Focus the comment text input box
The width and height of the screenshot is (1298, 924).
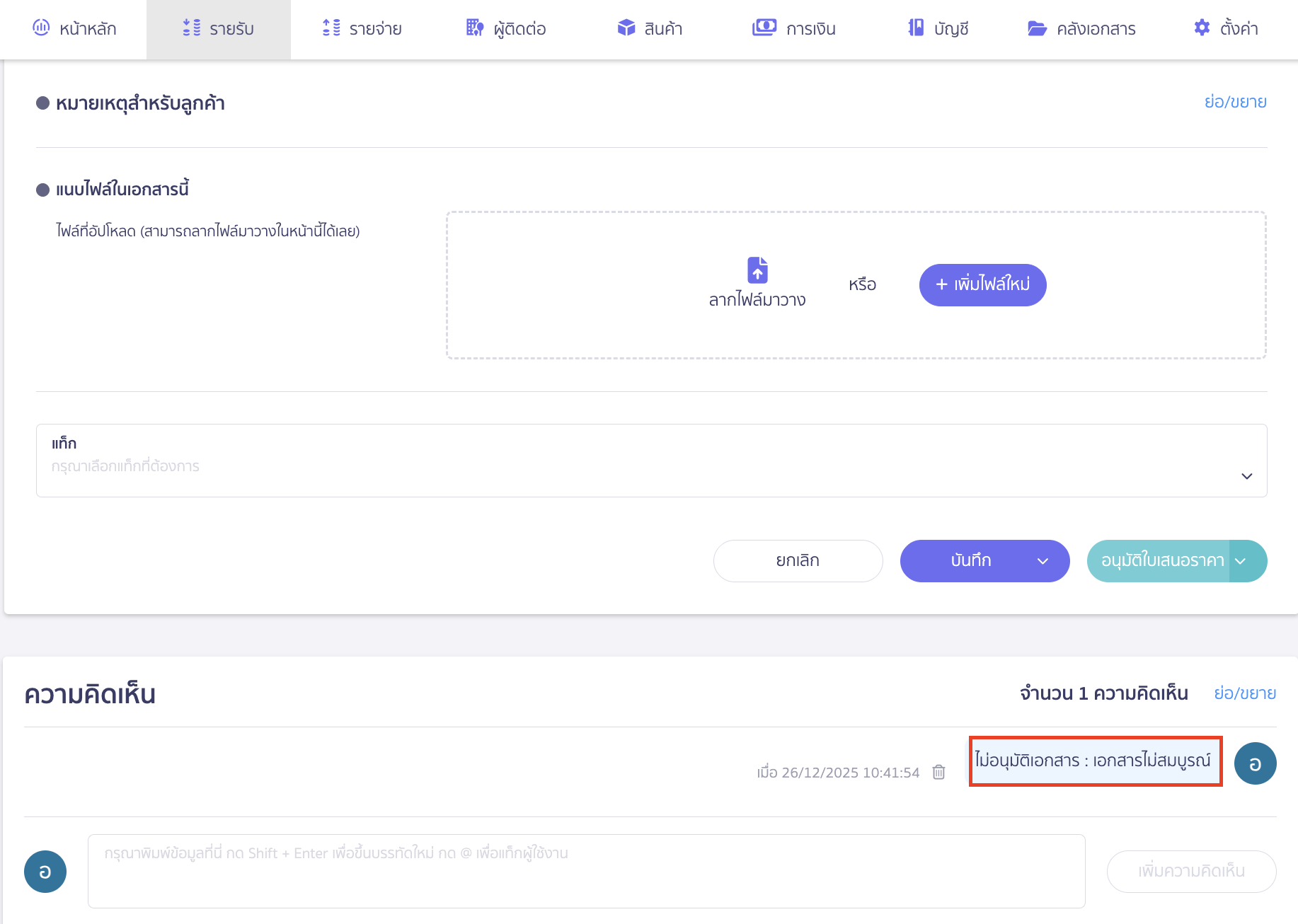click(586, 871)
